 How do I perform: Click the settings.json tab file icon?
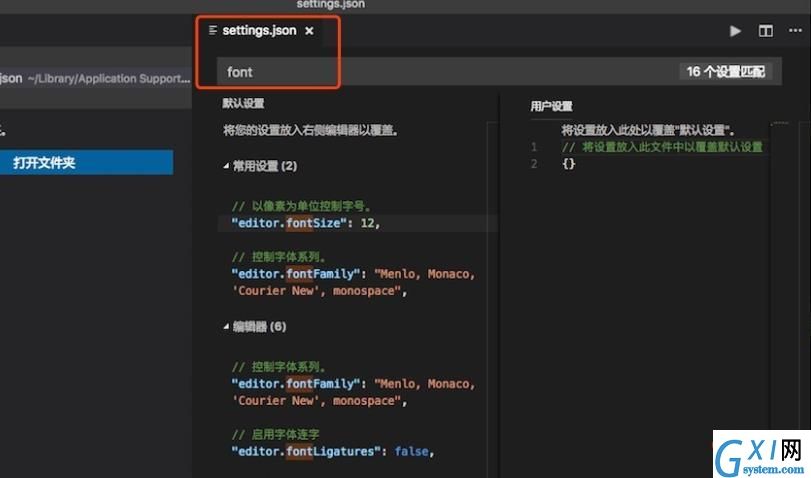click(213, 31)
